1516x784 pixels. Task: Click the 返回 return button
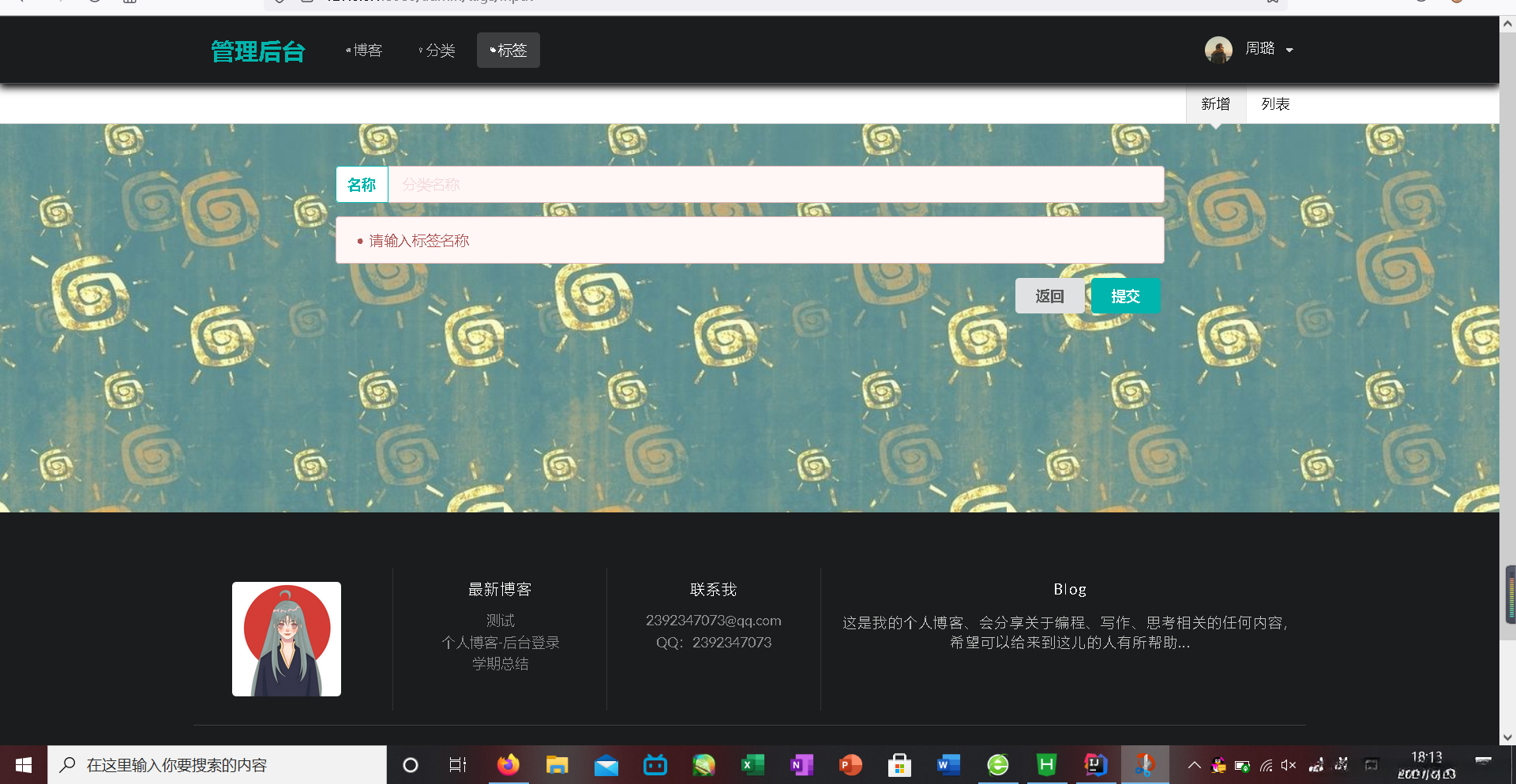pyautogui.click(x=1049, y=295)
